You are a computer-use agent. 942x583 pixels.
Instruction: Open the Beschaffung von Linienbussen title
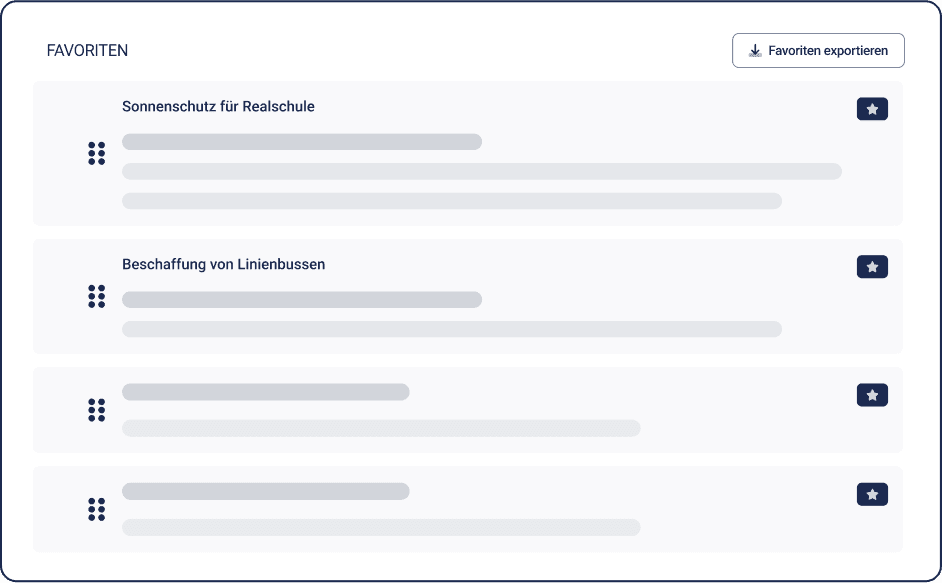[223, 264]
